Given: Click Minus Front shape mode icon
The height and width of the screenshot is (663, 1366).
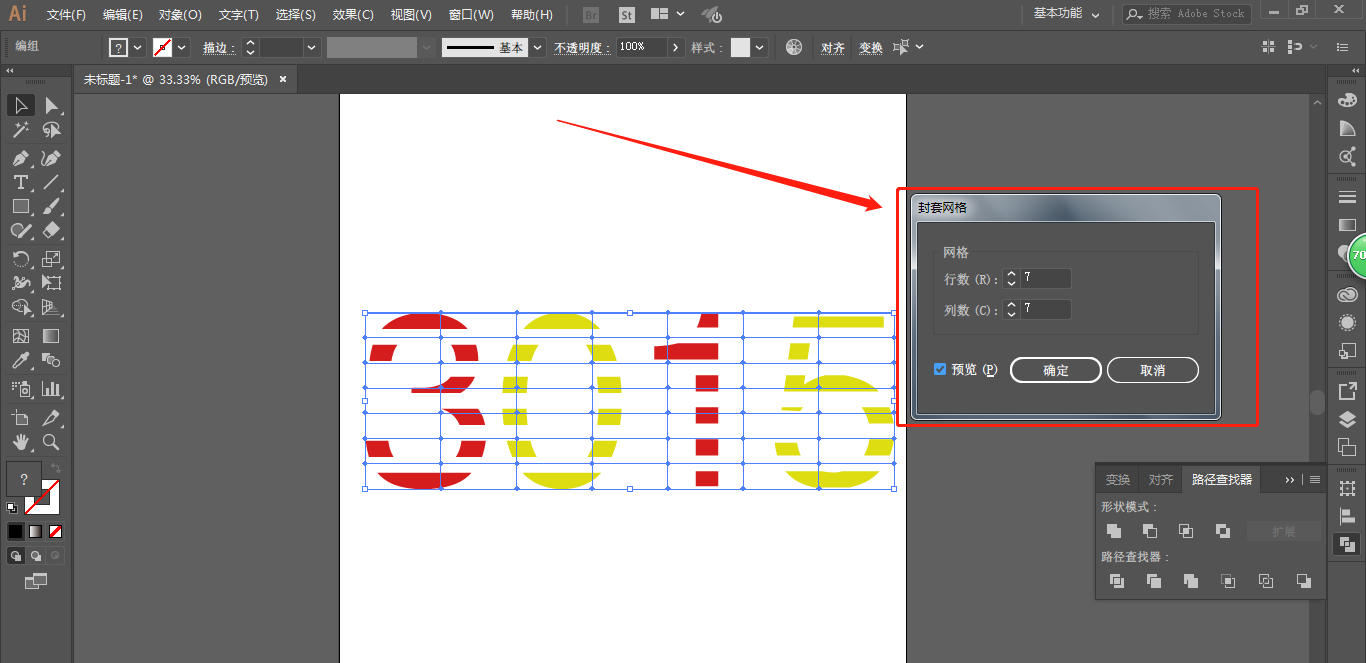Looking at the screenshot, I should click(x=1150, y=531).
